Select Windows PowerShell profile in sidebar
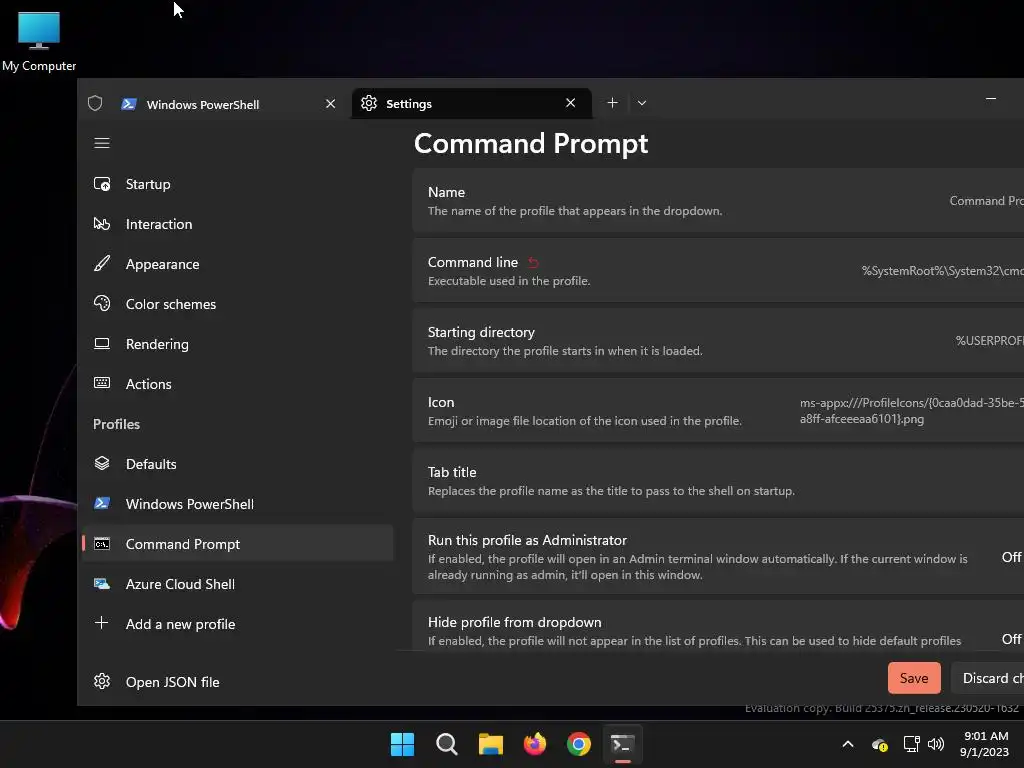 (x=238, y=504)
